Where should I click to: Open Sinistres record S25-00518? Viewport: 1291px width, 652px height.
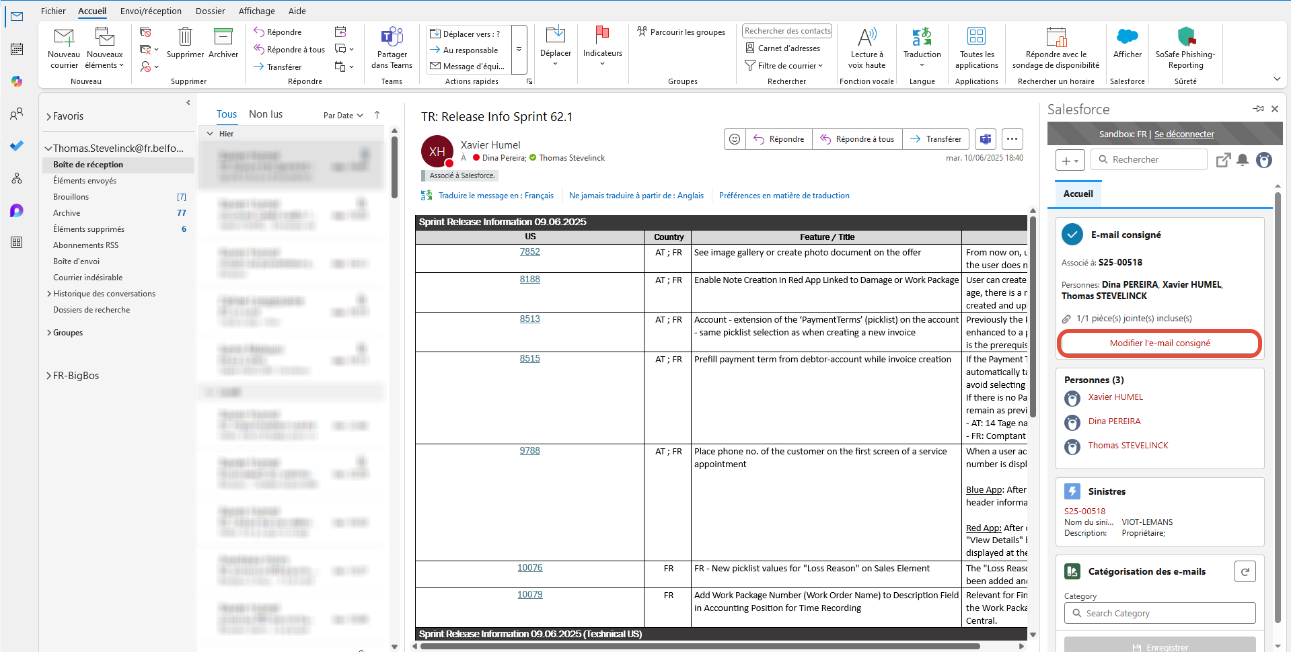tap(1085, 511)
